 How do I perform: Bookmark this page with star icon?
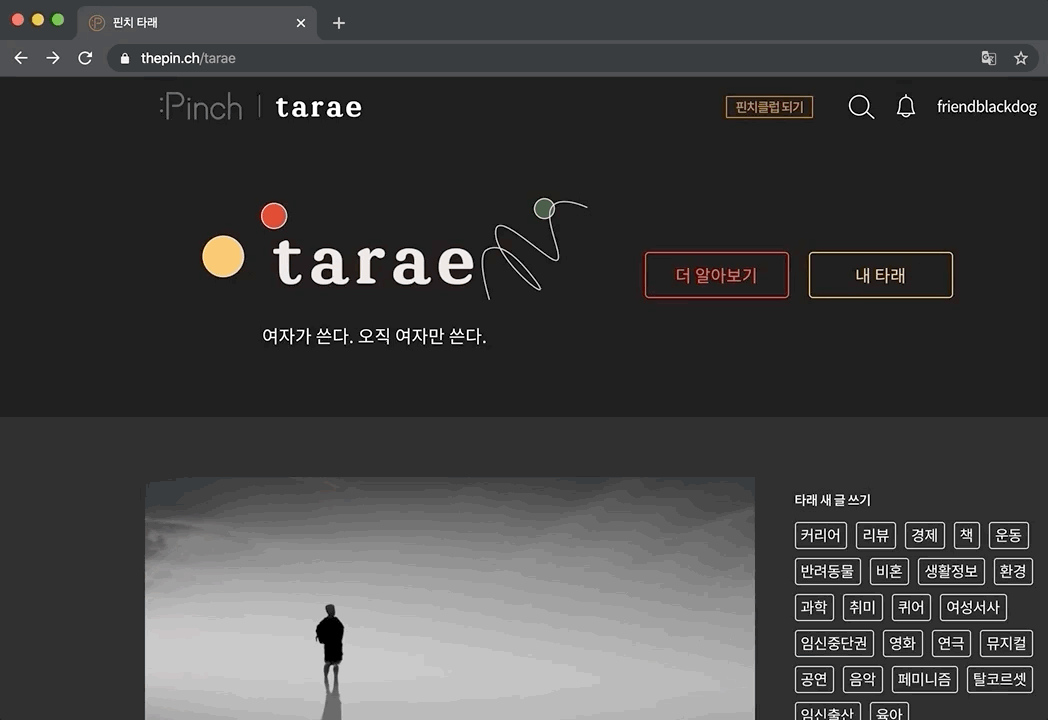pos(1021,58)
